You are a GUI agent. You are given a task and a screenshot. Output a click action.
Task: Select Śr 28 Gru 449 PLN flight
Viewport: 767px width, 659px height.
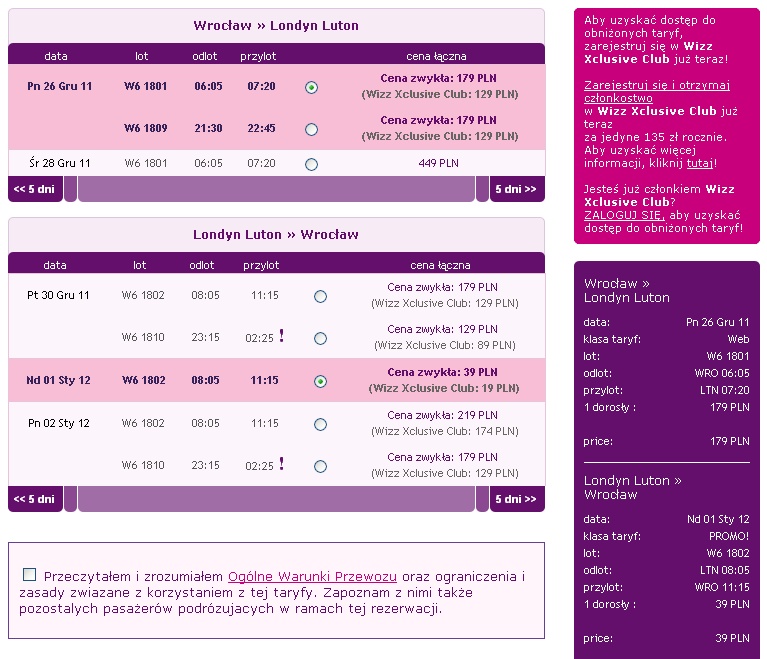coord(312,164)
